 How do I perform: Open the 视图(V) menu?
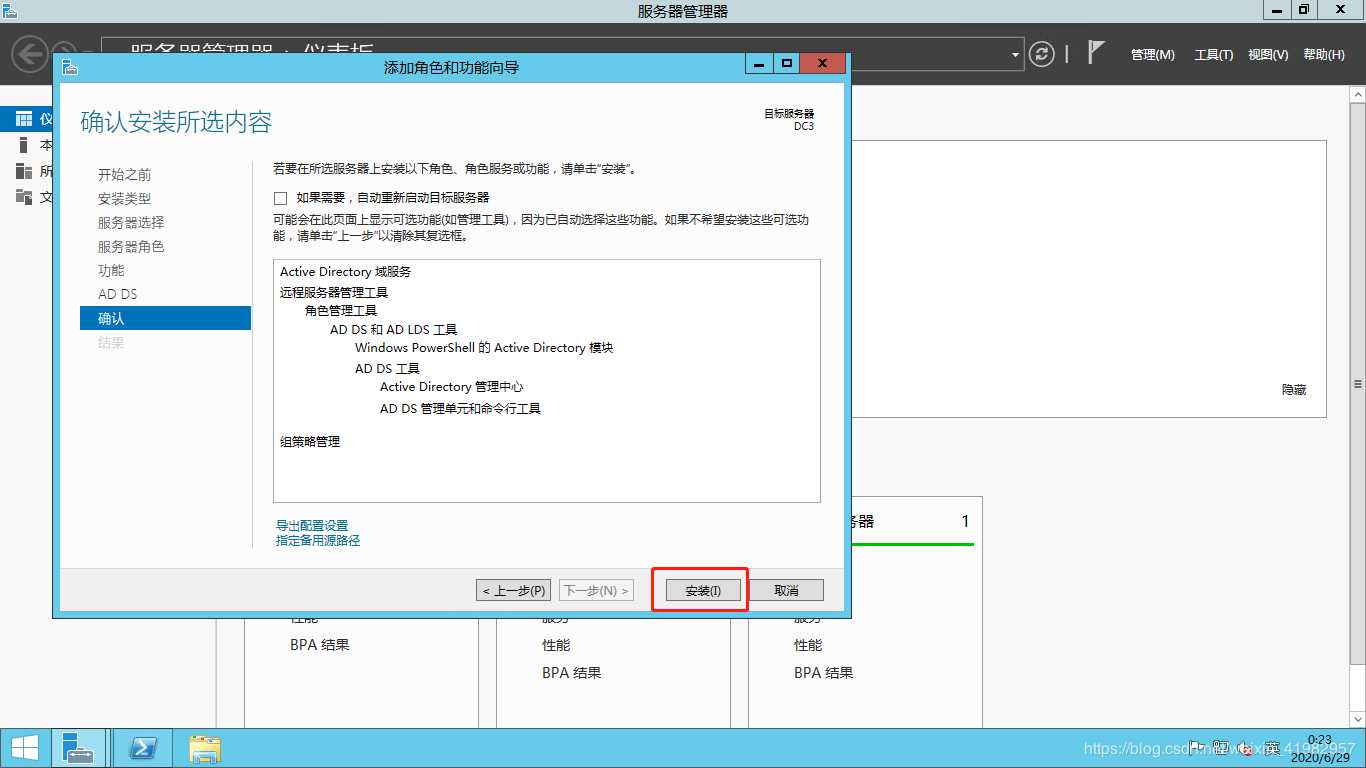tap(1268, 55)
